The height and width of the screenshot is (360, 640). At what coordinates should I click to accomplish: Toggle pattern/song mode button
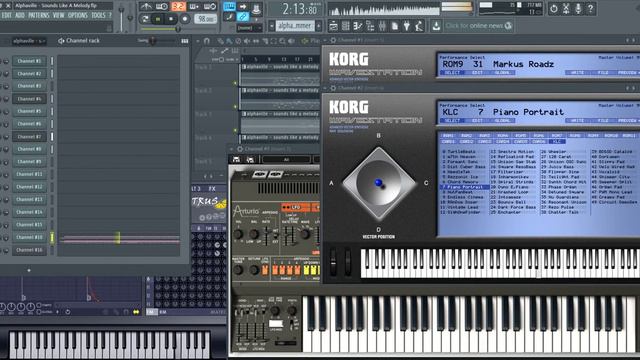coord(145,19)
